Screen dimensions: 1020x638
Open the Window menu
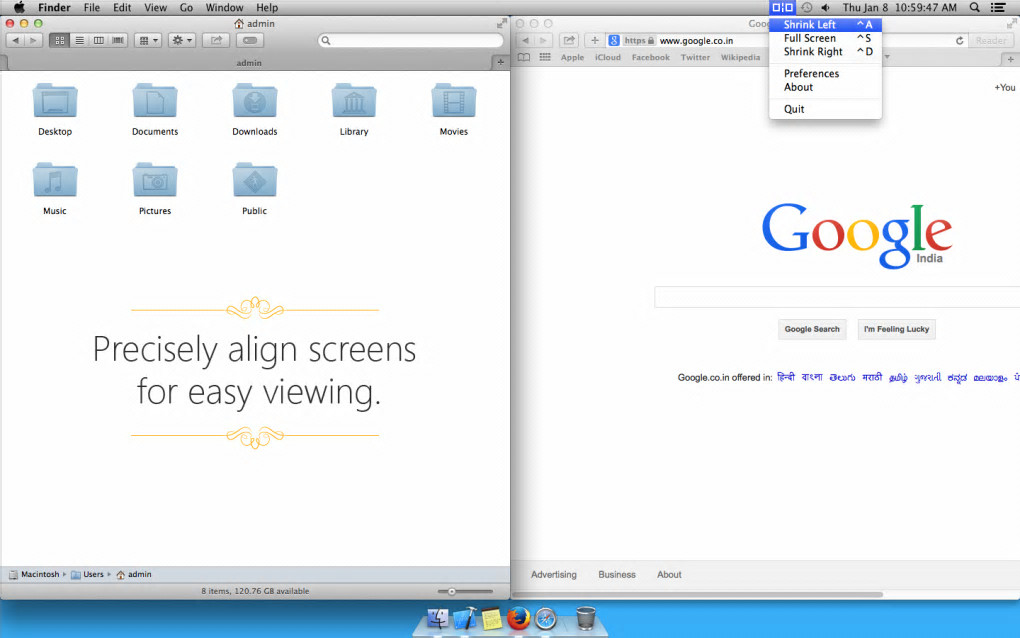(224, 8)
